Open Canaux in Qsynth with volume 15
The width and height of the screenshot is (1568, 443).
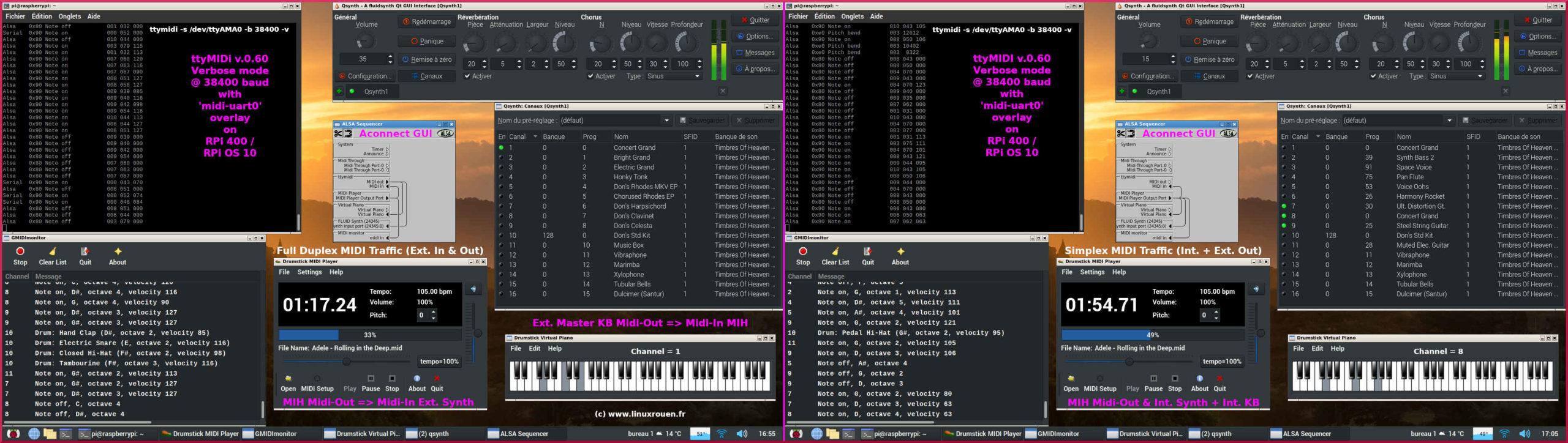click(1208, 76)
